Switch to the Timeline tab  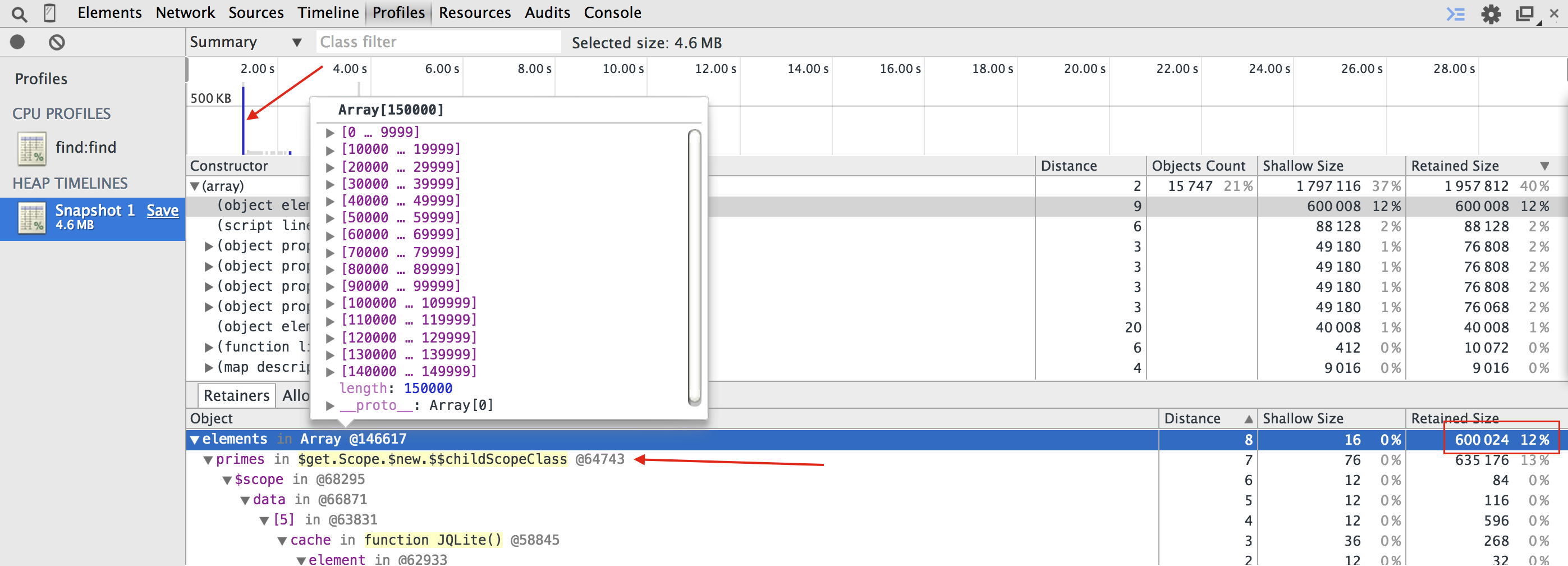[328, 13]
